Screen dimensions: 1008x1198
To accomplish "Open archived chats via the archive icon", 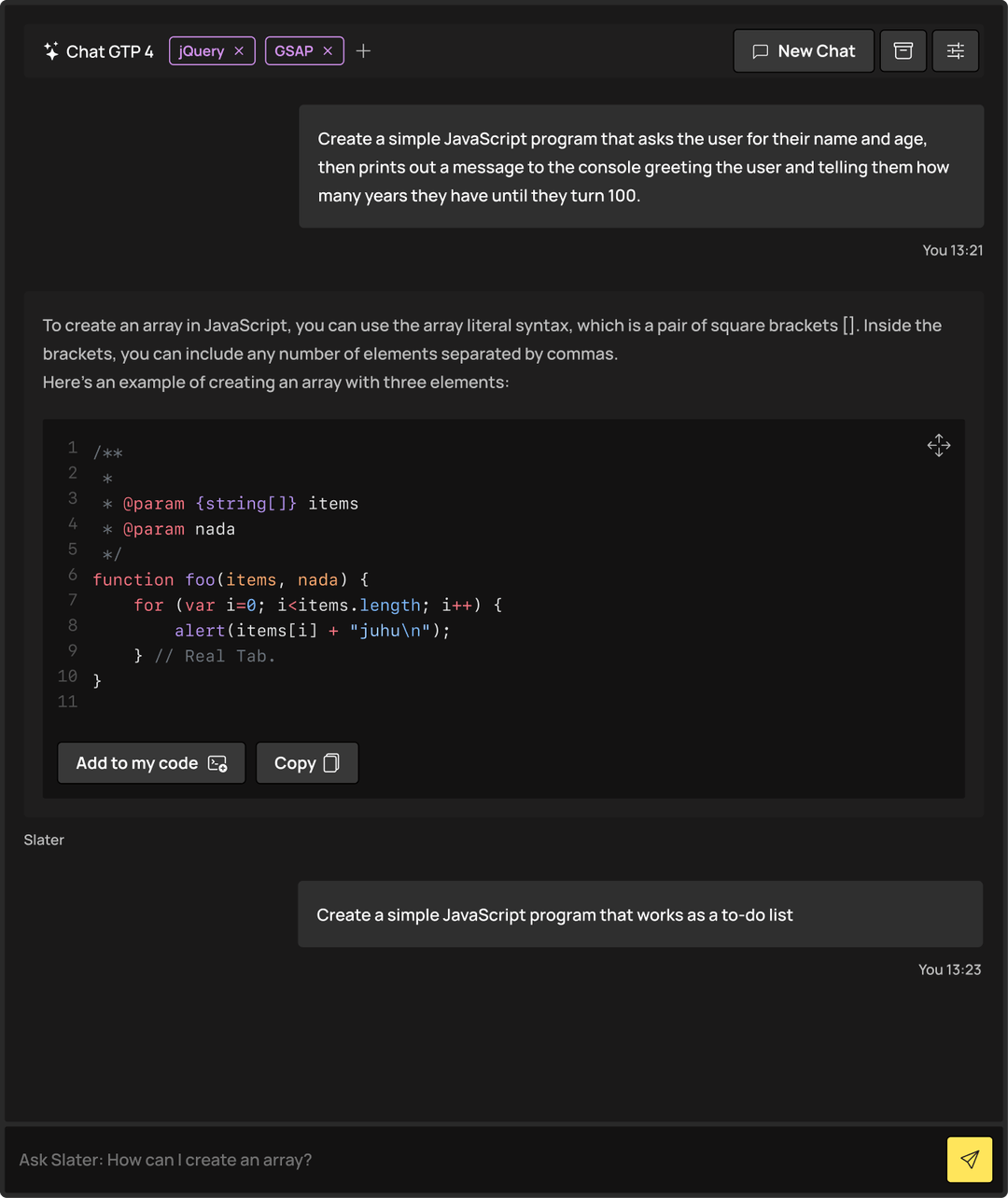I will [x=903, y=50].
